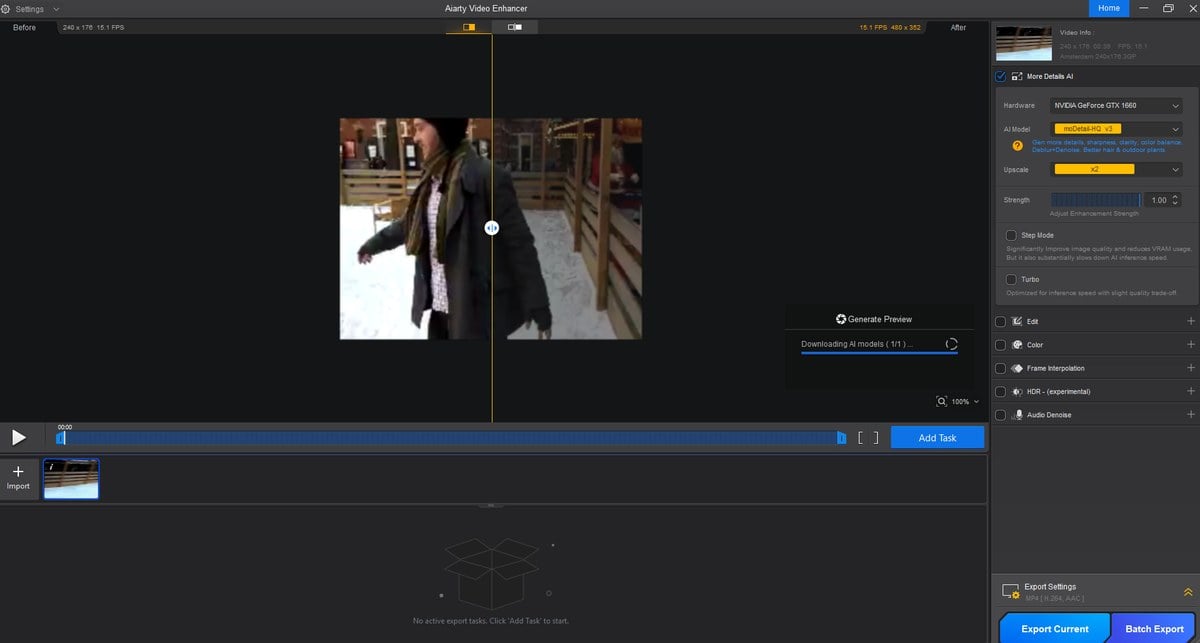Play the video preview
The image size is (1200, 643).
tap(18, 437)
